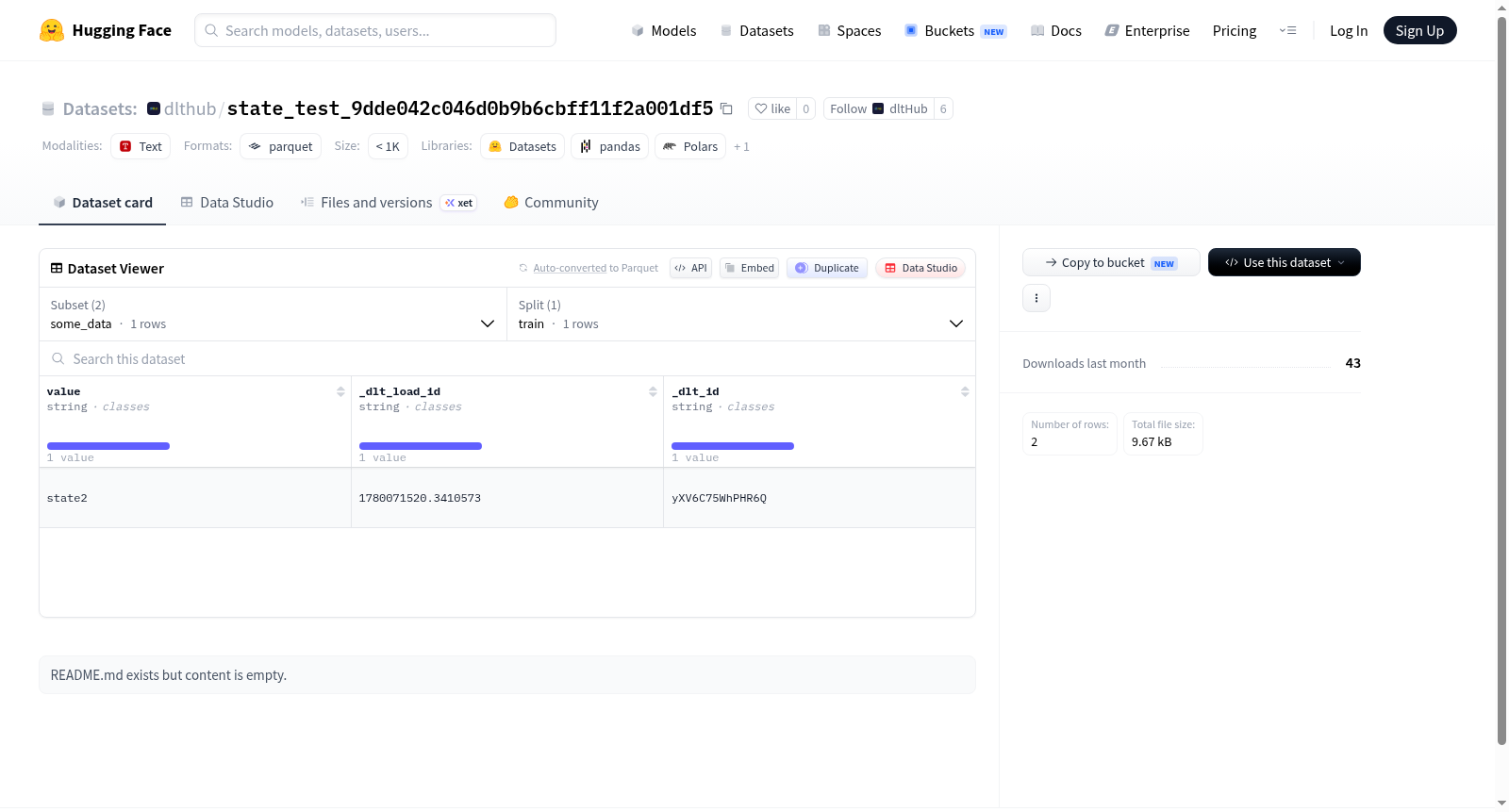Open the Use this dataset dropdown
Screen dimensions: 1509x812
pyautogui.click(x=1284, y=262)
